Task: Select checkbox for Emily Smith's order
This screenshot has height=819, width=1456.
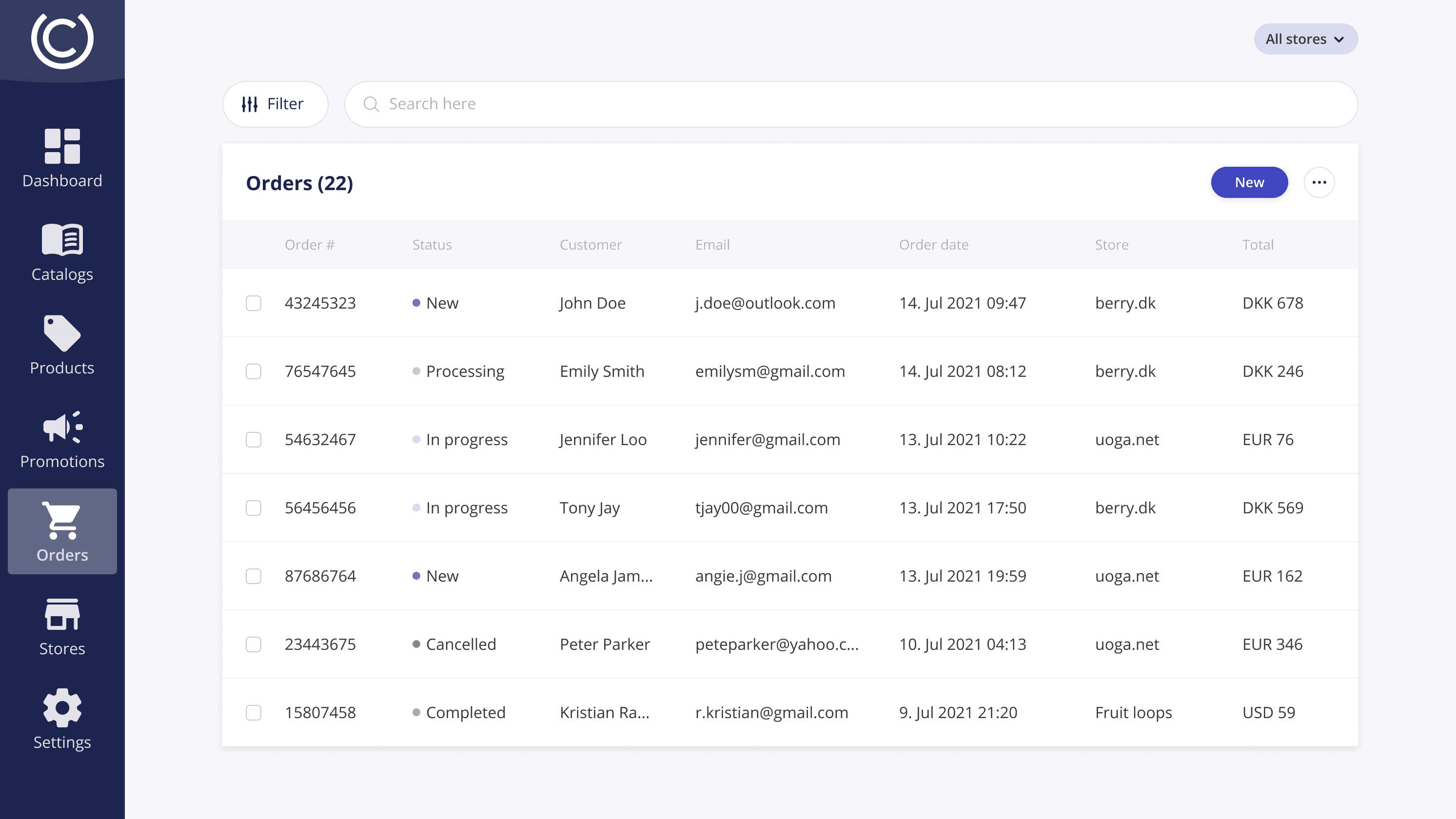Action: [x=253, y=371]
